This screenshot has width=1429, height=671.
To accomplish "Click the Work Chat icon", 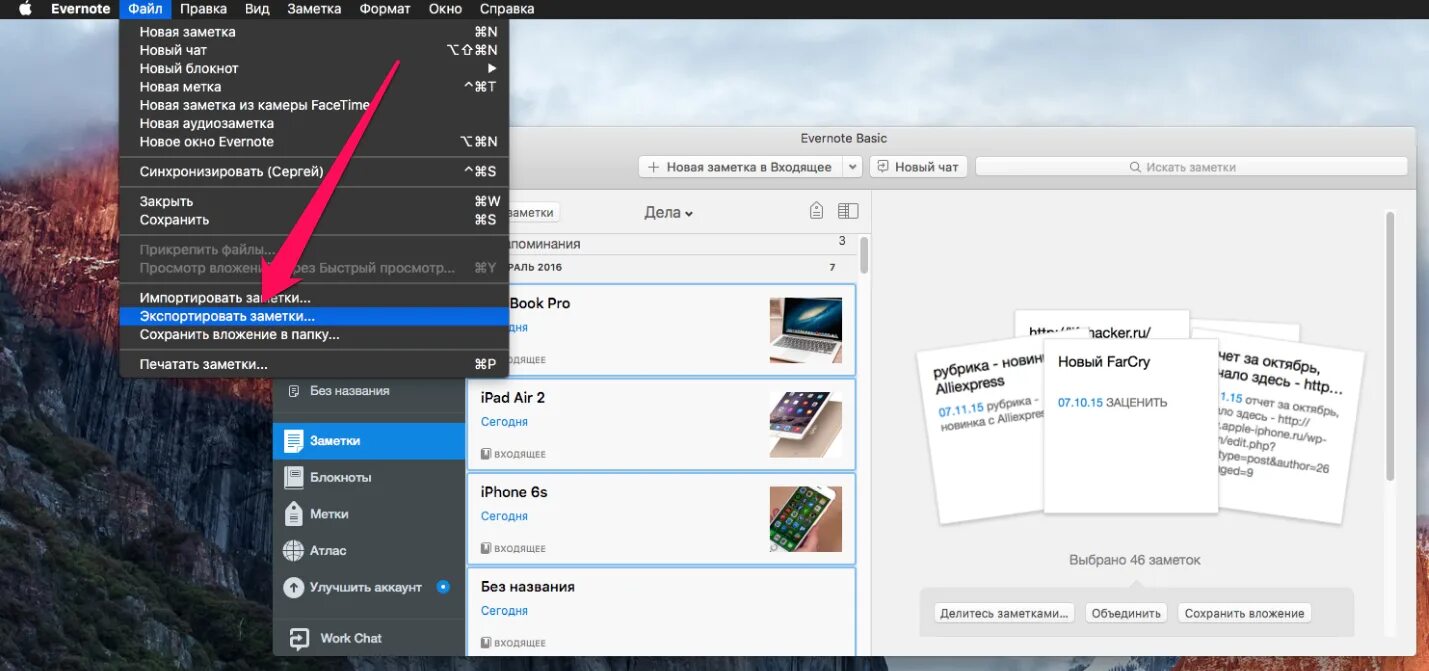I will 299,638.
